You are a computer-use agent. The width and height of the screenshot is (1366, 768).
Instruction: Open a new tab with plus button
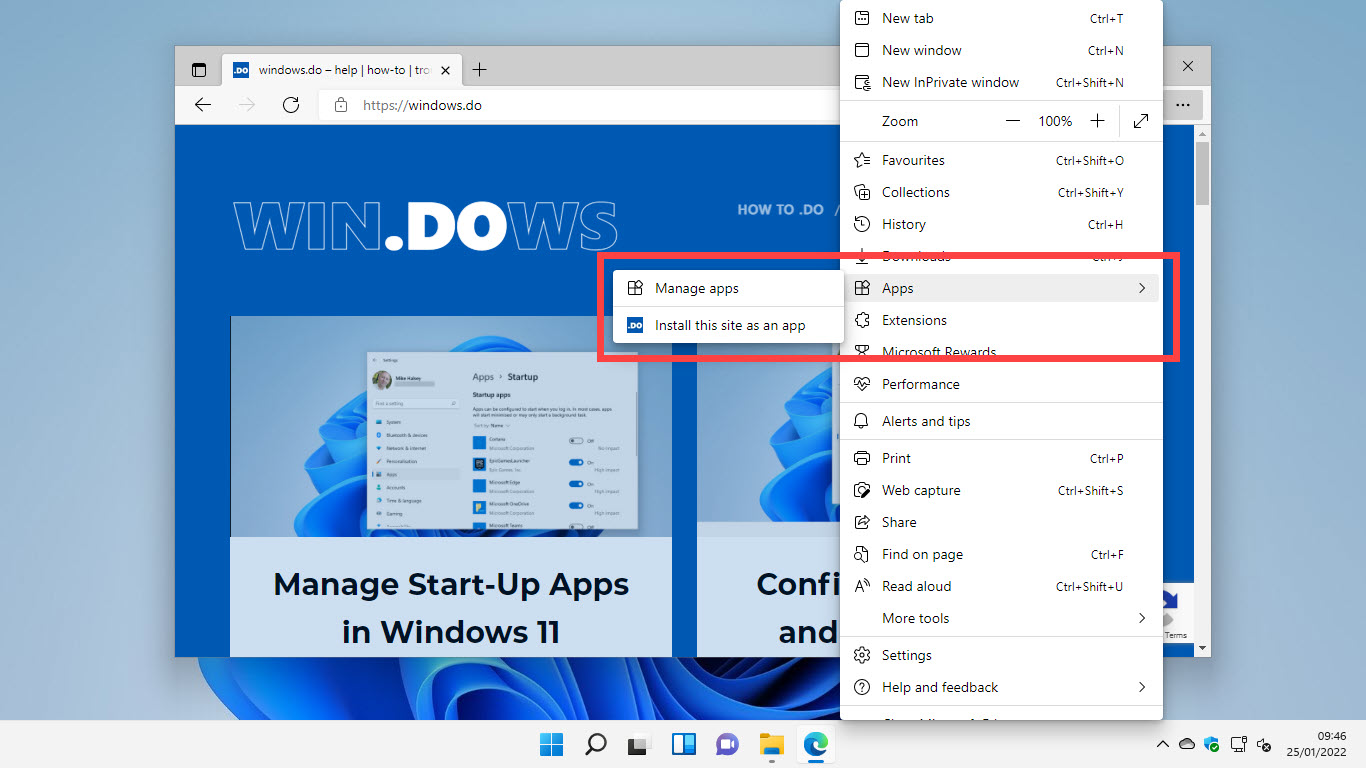(x=480, y=70)
